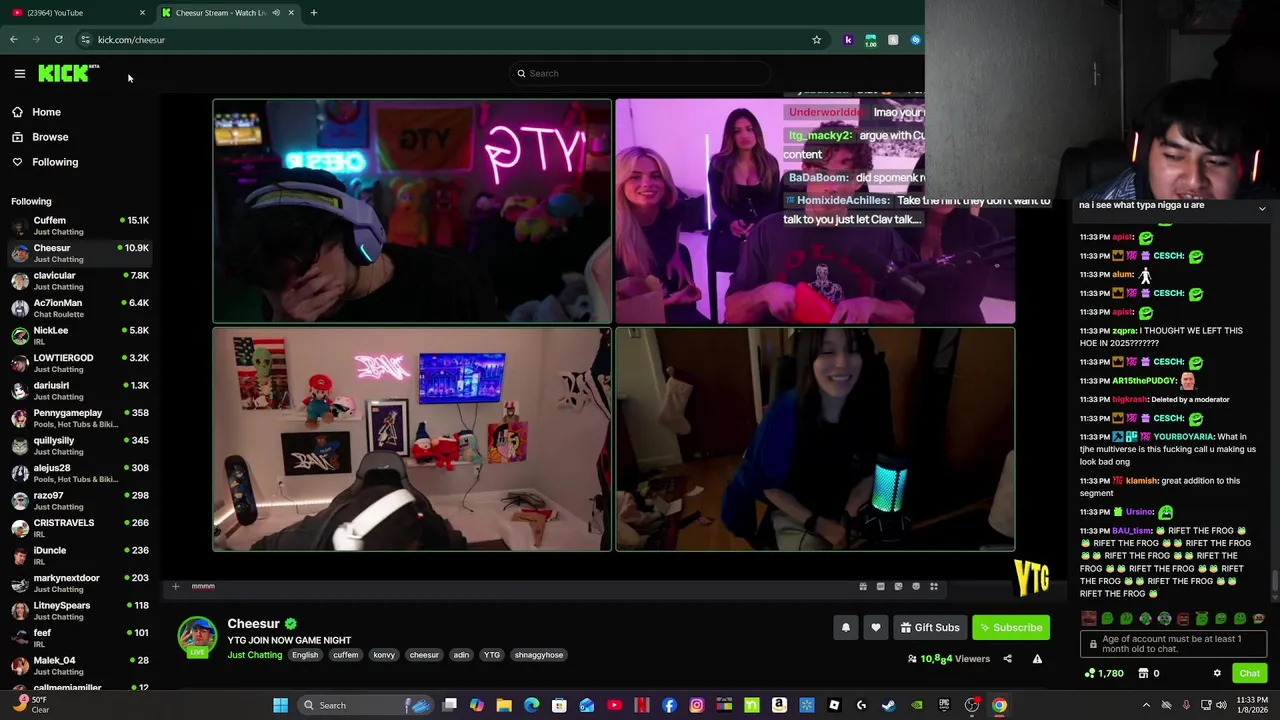
Task: Open clavicular channel in following list
Action: 80,281
